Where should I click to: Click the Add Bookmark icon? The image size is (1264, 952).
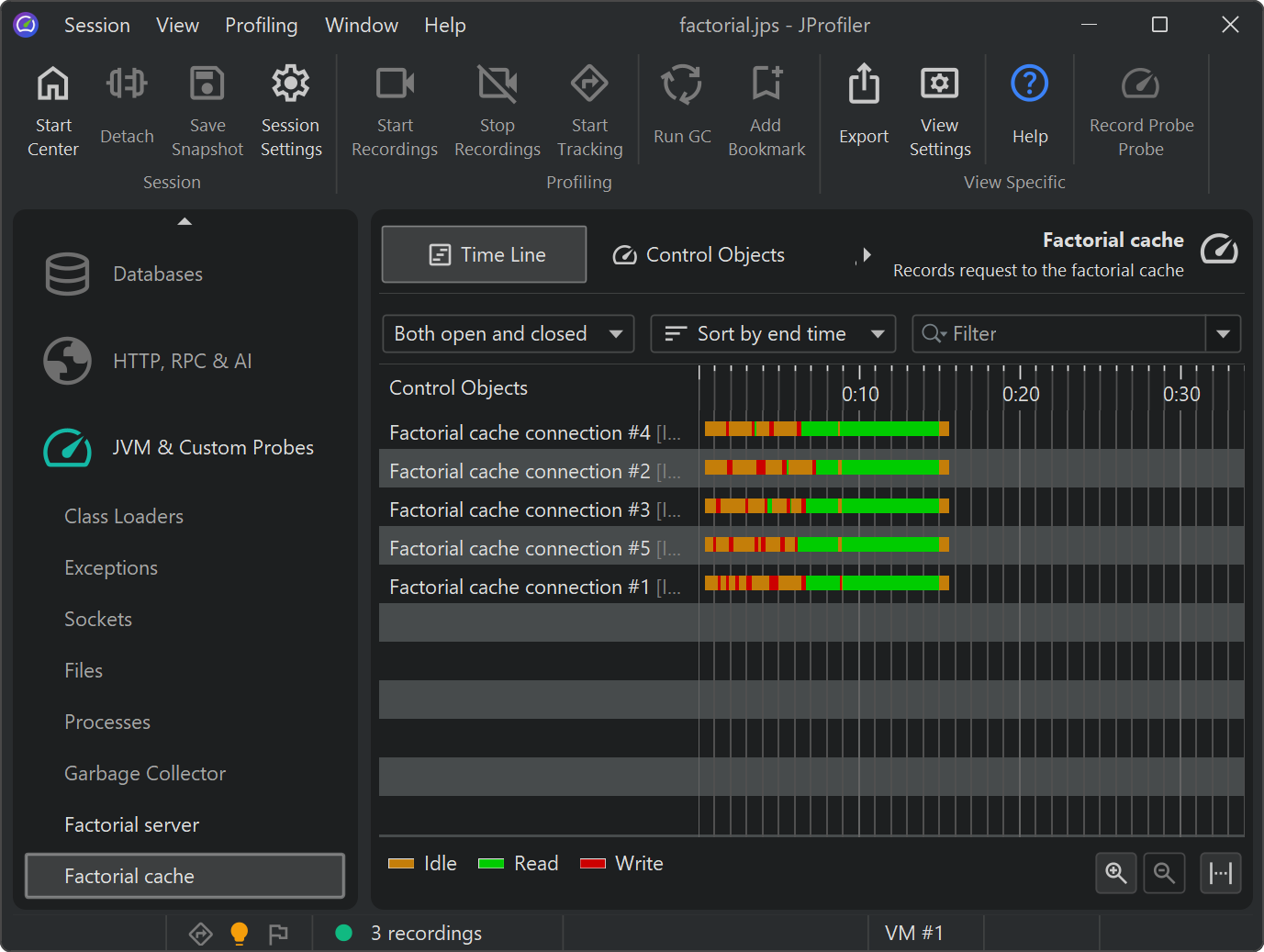coord(766,84)
